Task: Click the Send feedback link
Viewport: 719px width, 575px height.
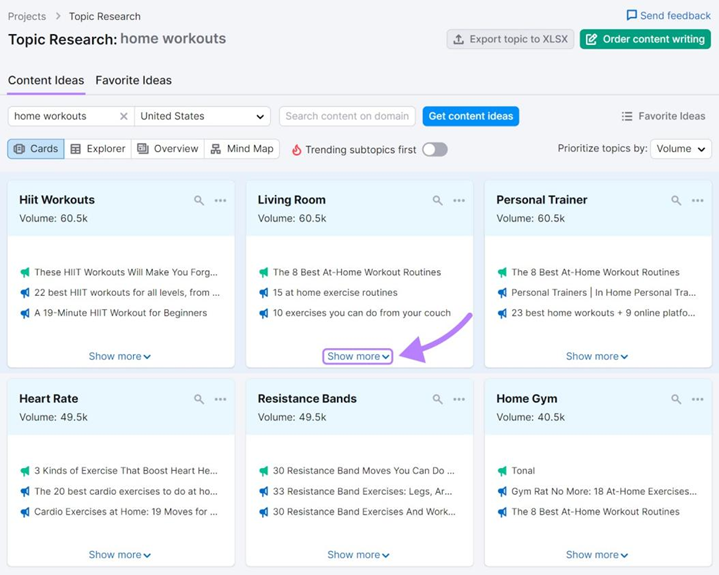Action: [668, 15]
